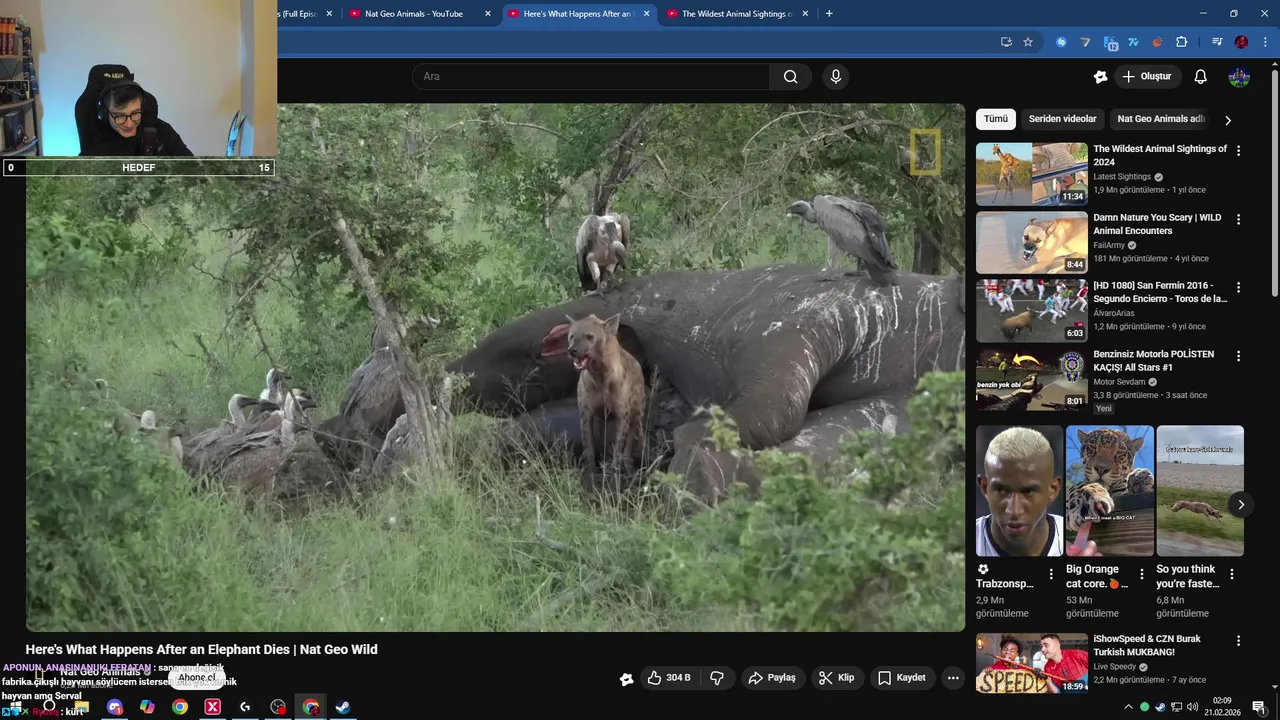Screen dimensions: 1280x720
Task: Click the Paylaş share button
Action: coord(772,678)
